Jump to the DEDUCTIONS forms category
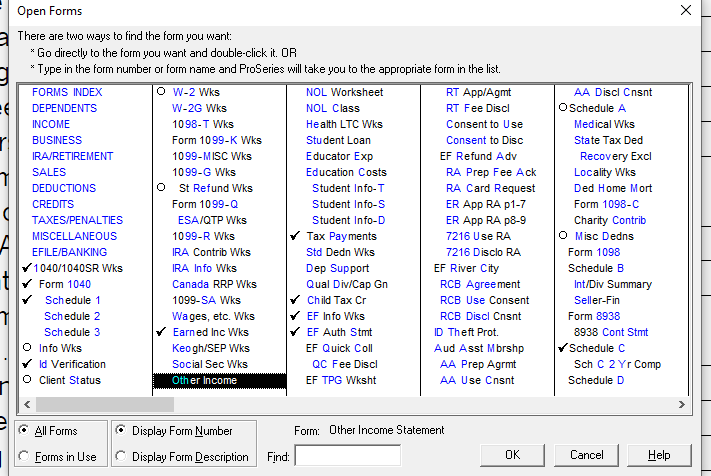This screenshot has width=711, height=476. click(x=64, y=188)
